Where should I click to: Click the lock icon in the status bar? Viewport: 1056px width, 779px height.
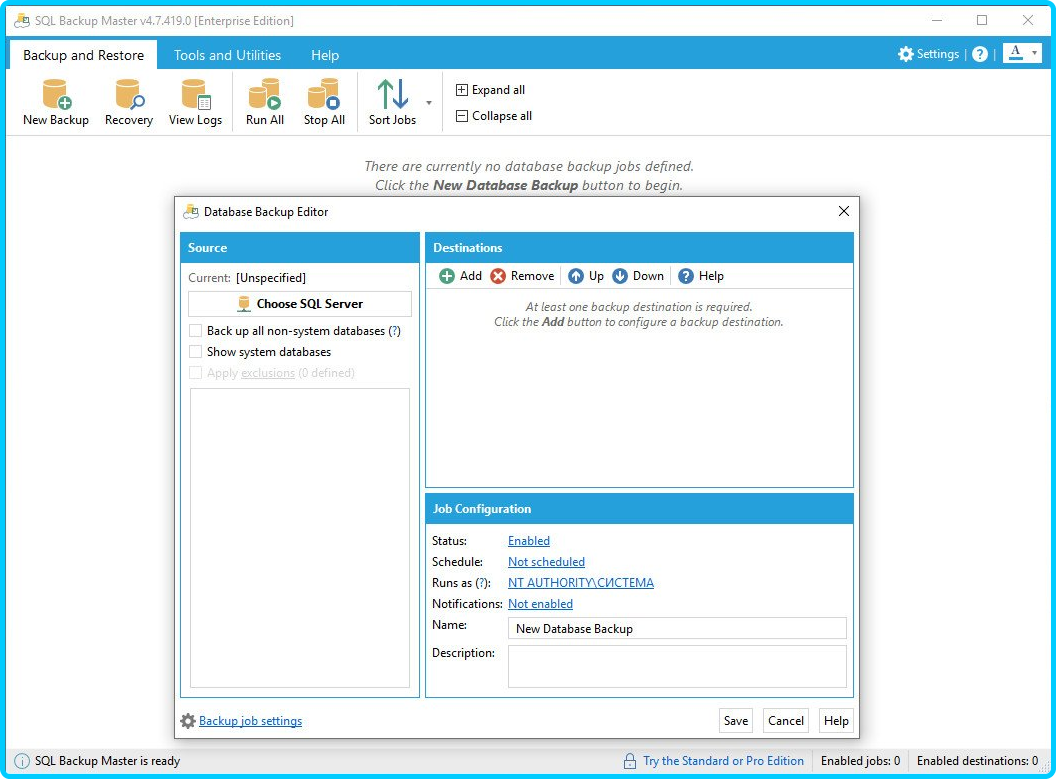click(x=630, y=761)
